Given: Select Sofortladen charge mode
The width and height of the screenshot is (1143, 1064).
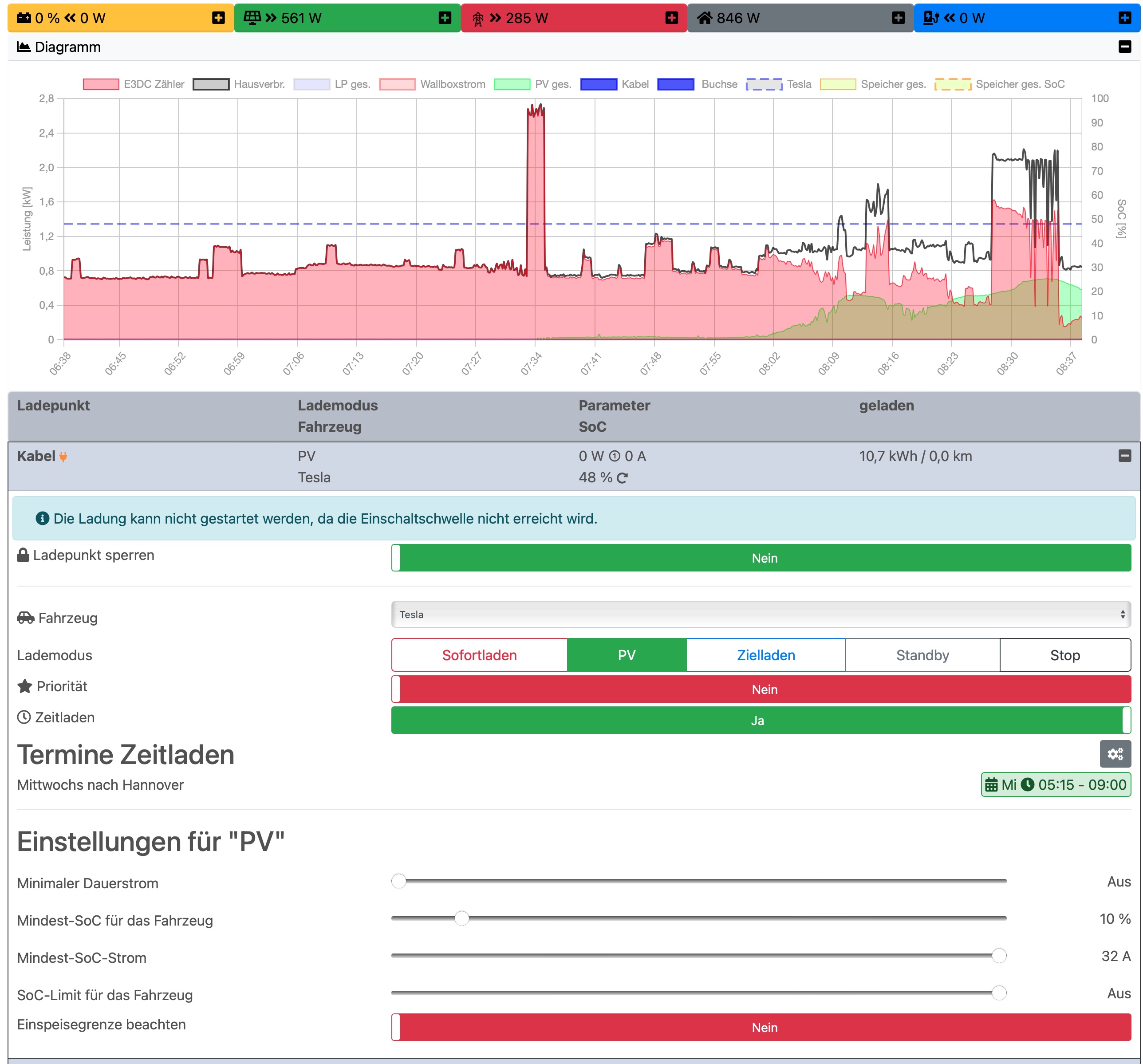Looking at the screenshot, I should click(479, 655).
